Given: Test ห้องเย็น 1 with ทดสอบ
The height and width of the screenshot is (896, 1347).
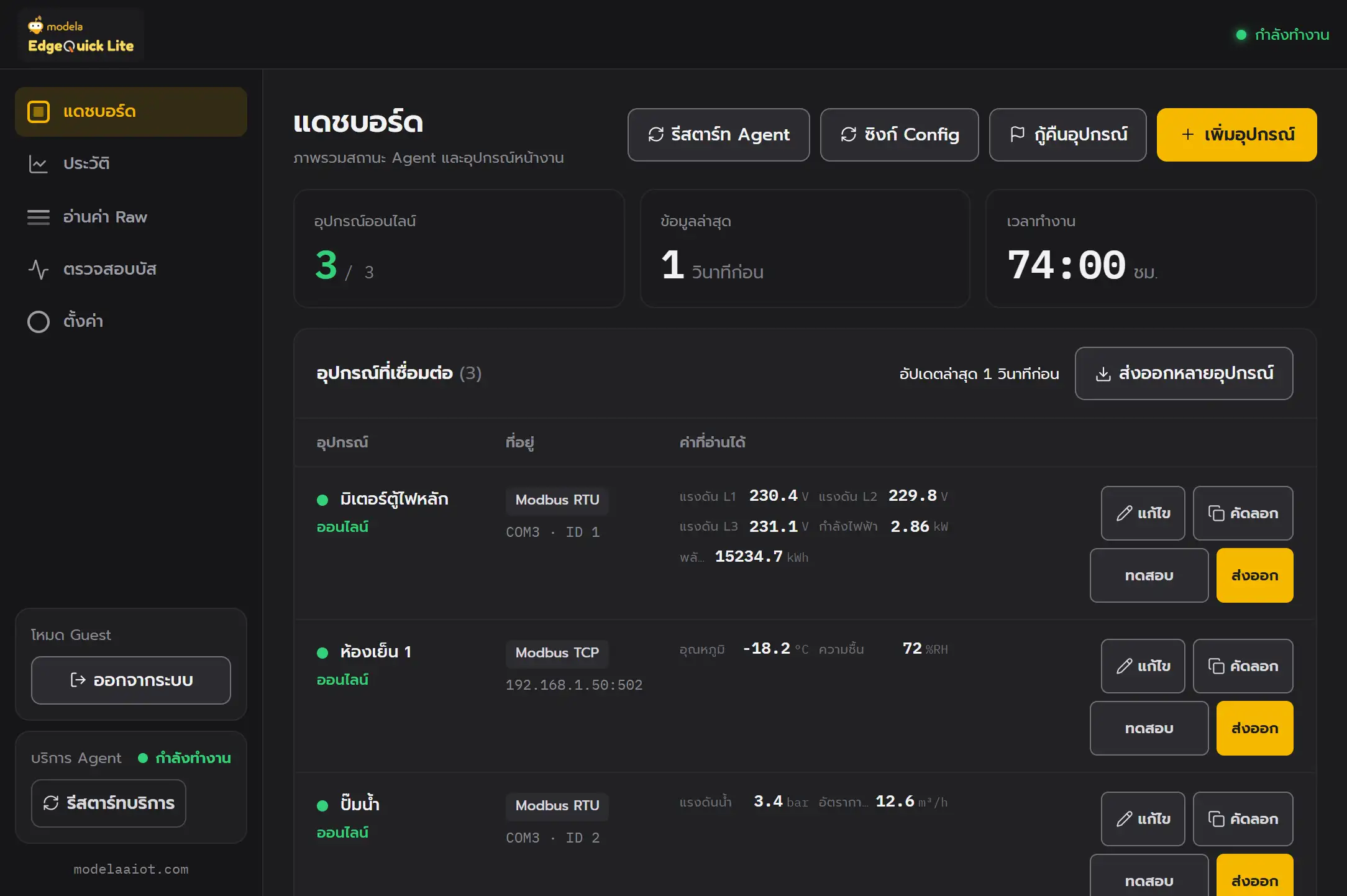Looking at the screenshot, I should (x=1149, y=728).
